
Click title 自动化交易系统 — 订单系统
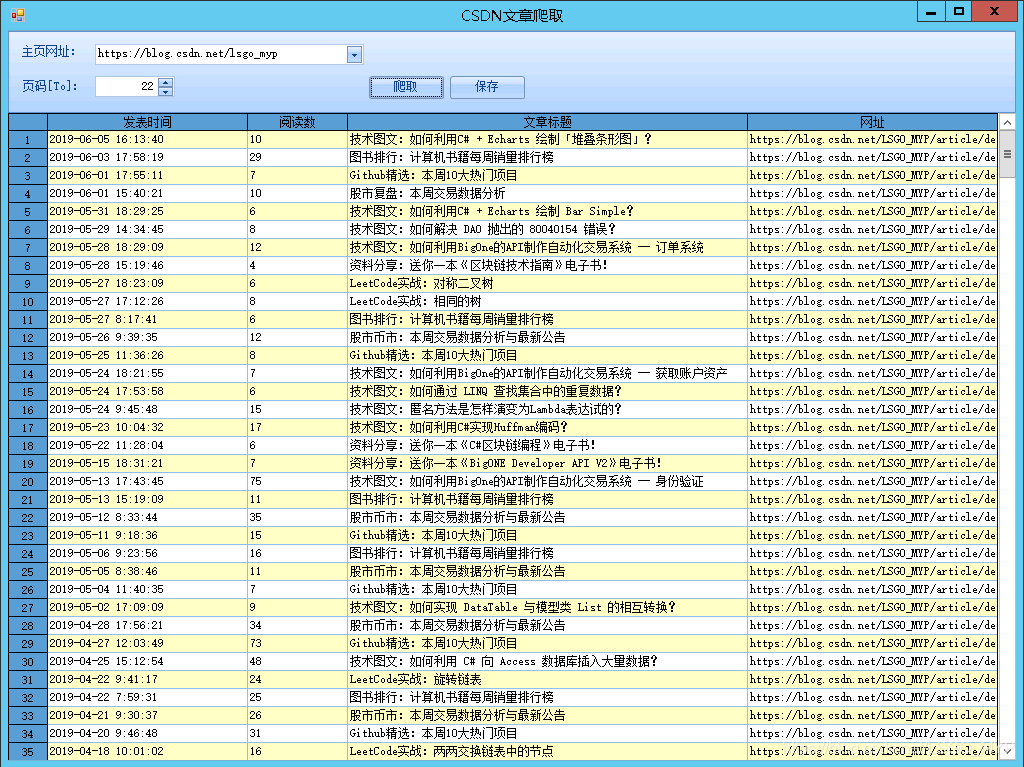[547, 248]
